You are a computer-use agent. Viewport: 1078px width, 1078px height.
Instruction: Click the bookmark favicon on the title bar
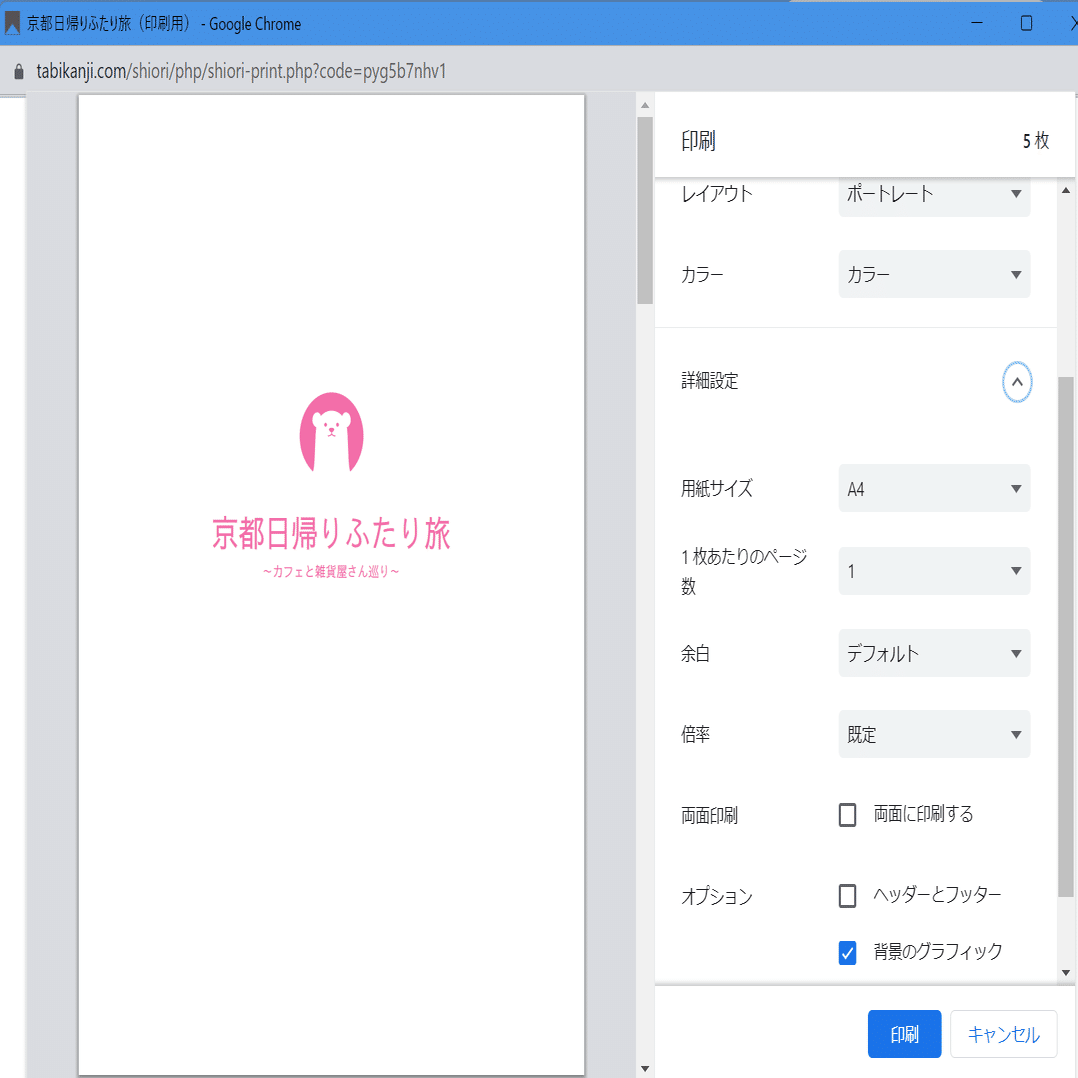11,23
